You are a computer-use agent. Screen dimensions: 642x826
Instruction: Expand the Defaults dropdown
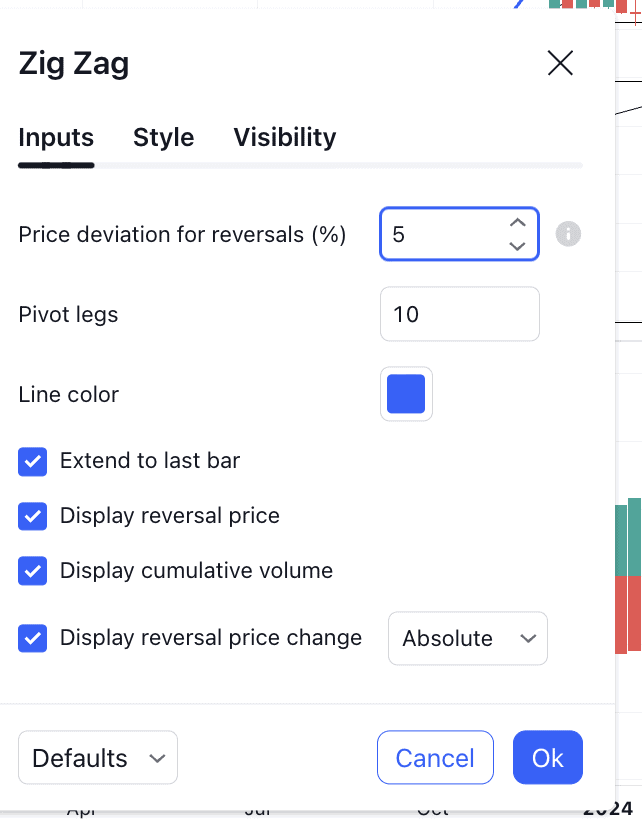[x=97, y=758]
